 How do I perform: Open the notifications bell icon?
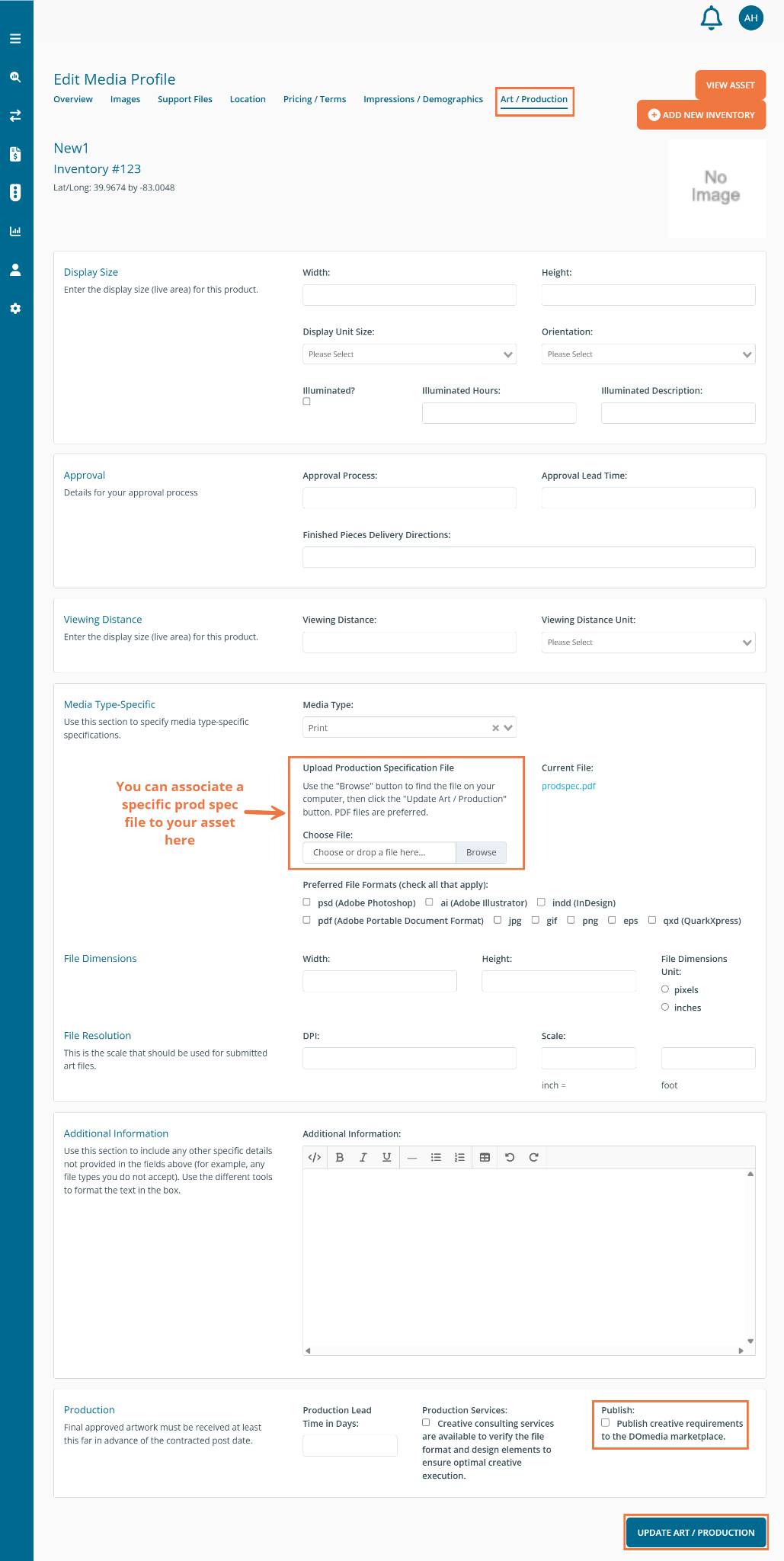[x=711, y=18]
